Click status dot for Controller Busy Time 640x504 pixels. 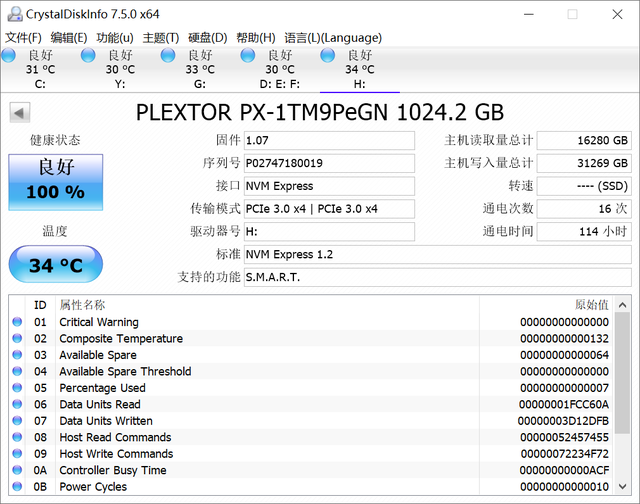(x=17, y=470)
